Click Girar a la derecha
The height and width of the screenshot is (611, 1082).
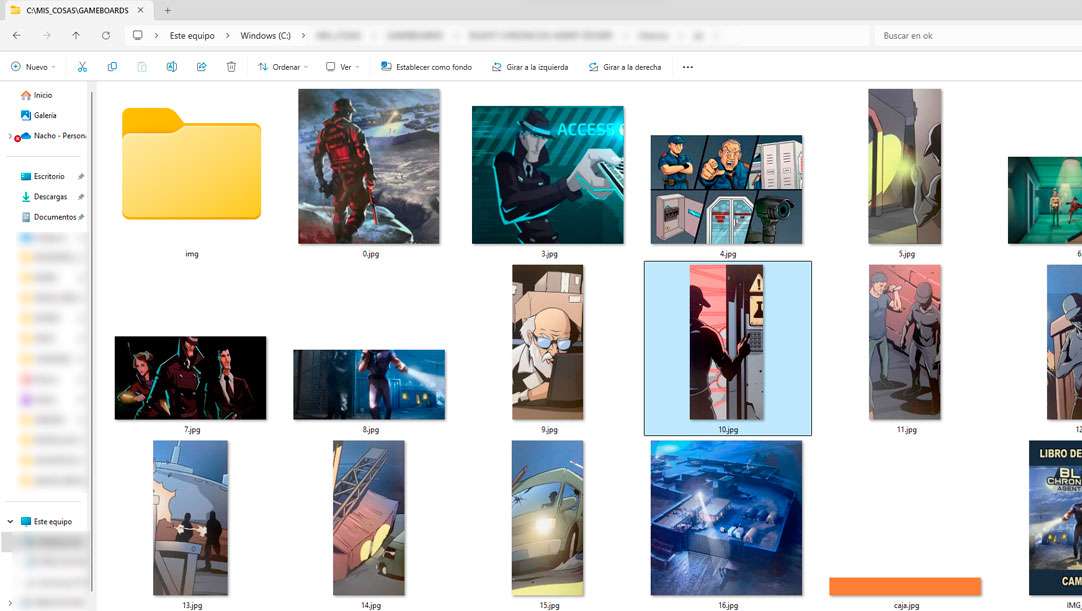pos(625,67)
